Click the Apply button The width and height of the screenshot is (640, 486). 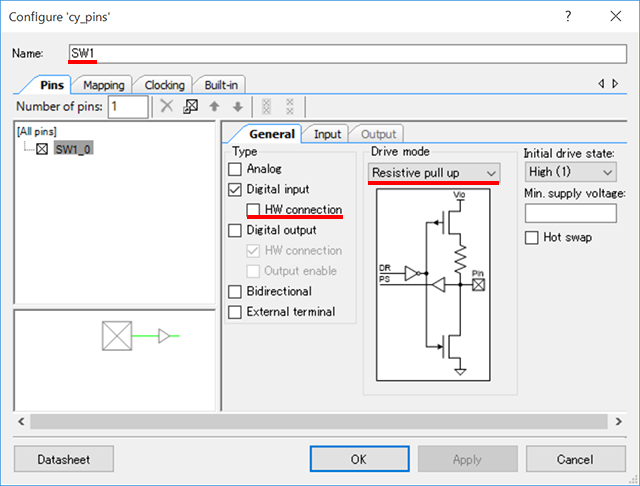[467, 459]
